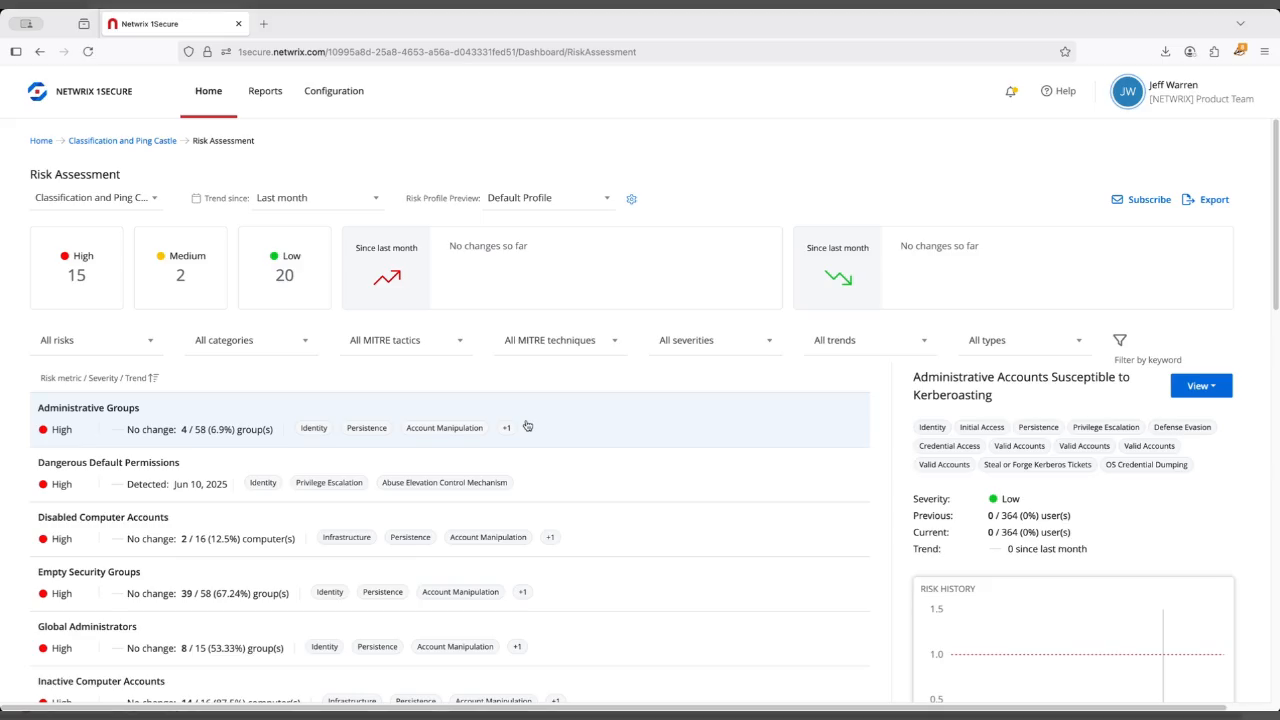Select the Disabled Computer Accounts row

coord(450,529)
